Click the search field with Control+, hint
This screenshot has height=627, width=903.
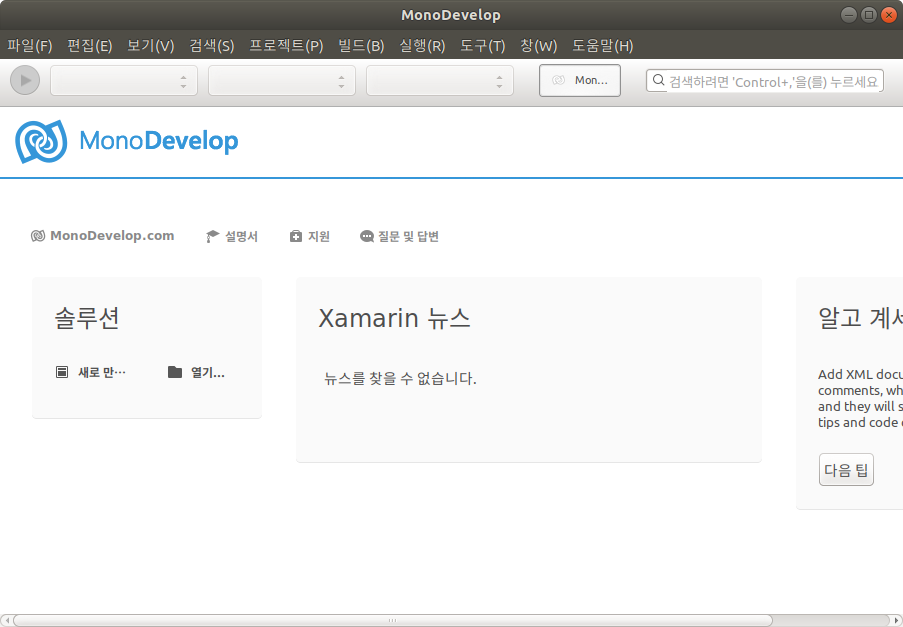point(765,81)
